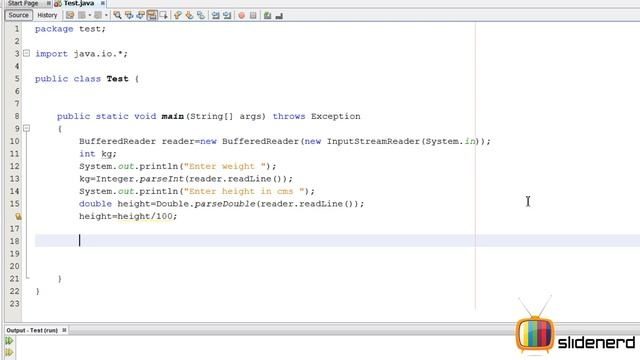Collapse the main method fold on line 9
640x360 pixels.
(27, 129)
